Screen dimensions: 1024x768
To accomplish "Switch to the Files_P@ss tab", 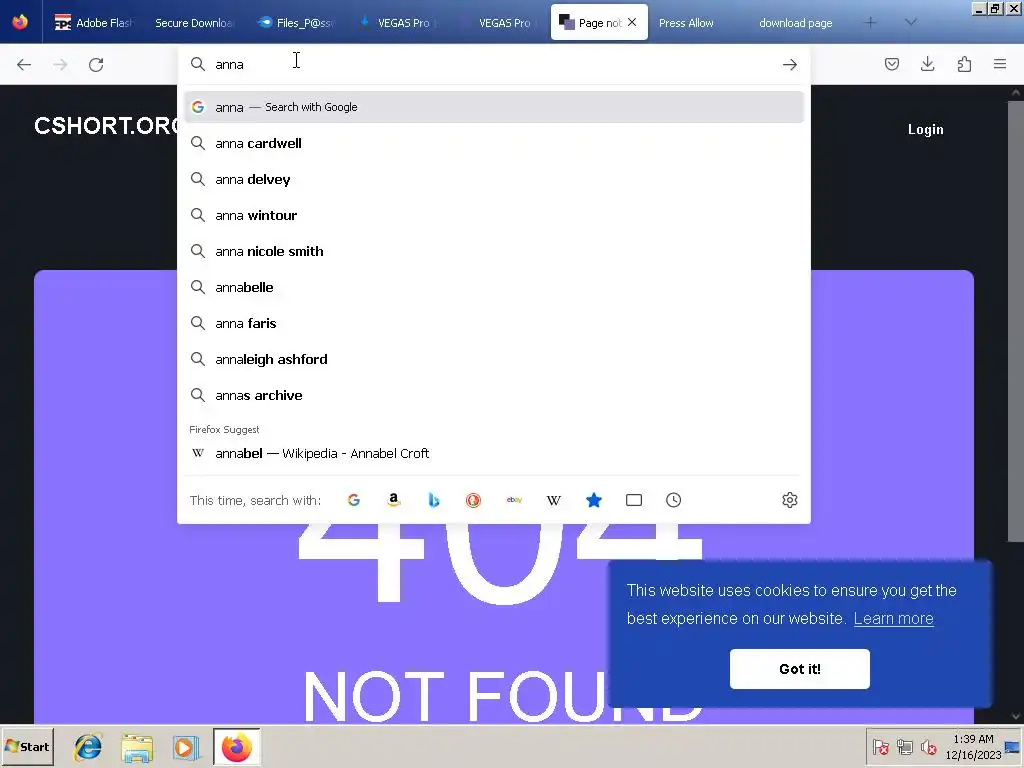I will [296, 23].
